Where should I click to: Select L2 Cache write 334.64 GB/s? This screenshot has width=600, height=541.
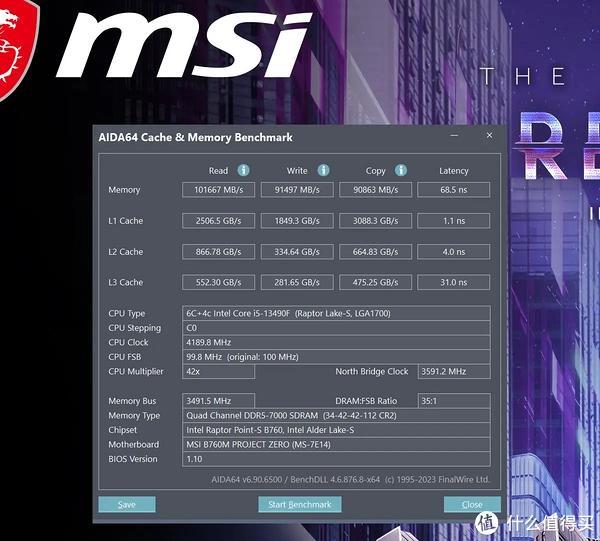coord(297,252)
